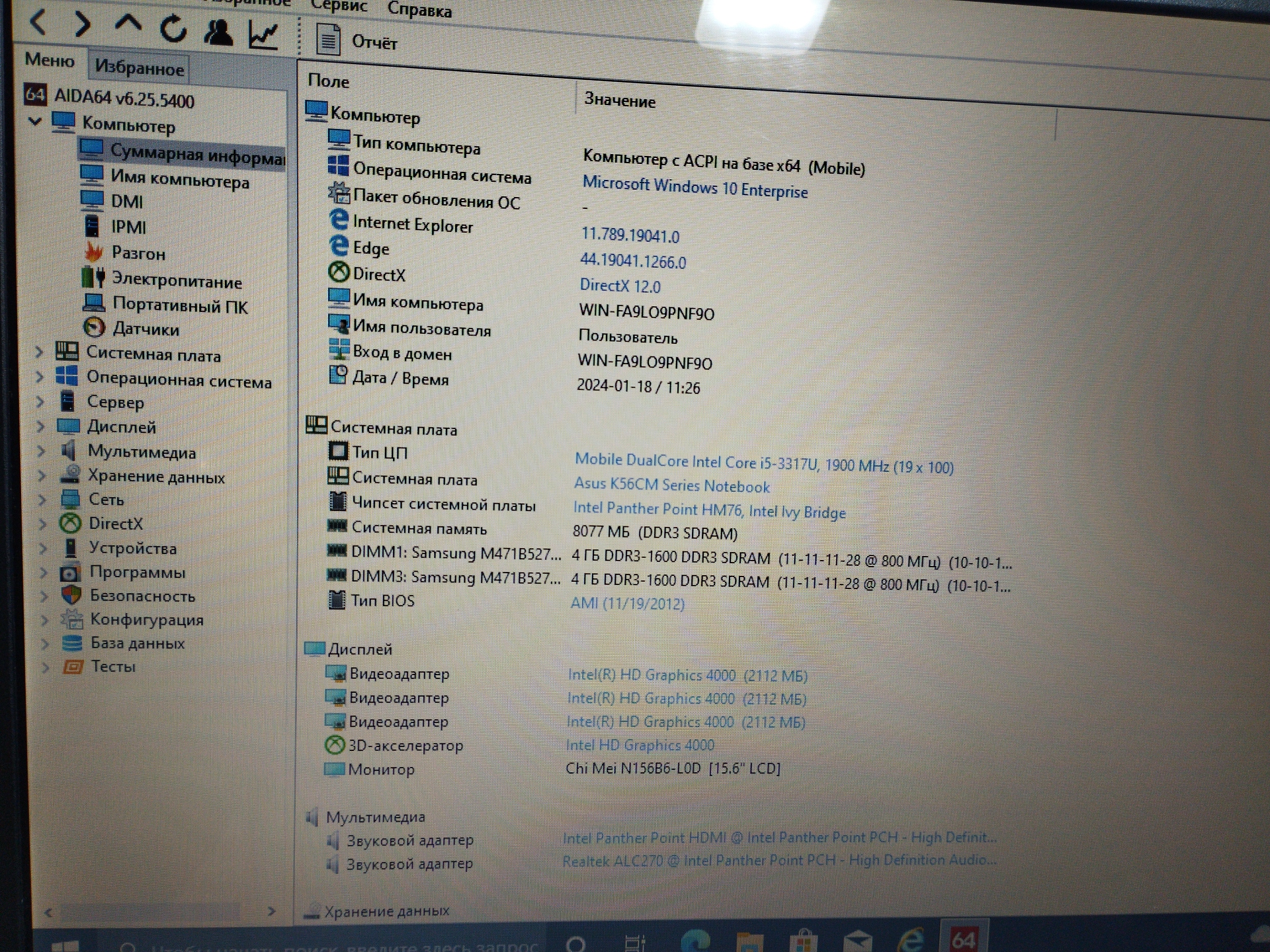The image size is (1270, 952).
Task: Click the Значение column header
Action: coord(620,101)
